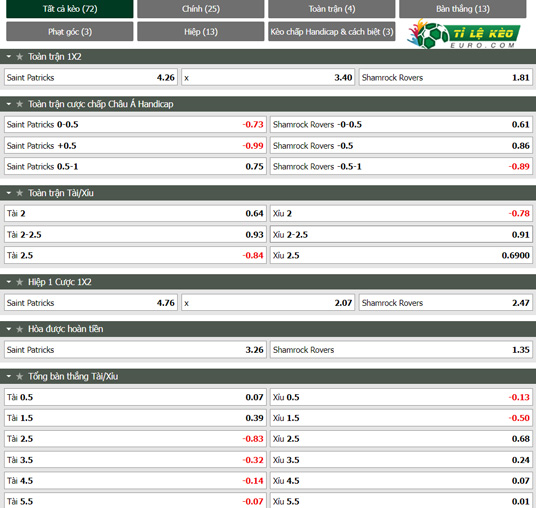Select Xỉu 4.5 at 0.07
The width and height of the screenshot is (536, 508).
401,481
